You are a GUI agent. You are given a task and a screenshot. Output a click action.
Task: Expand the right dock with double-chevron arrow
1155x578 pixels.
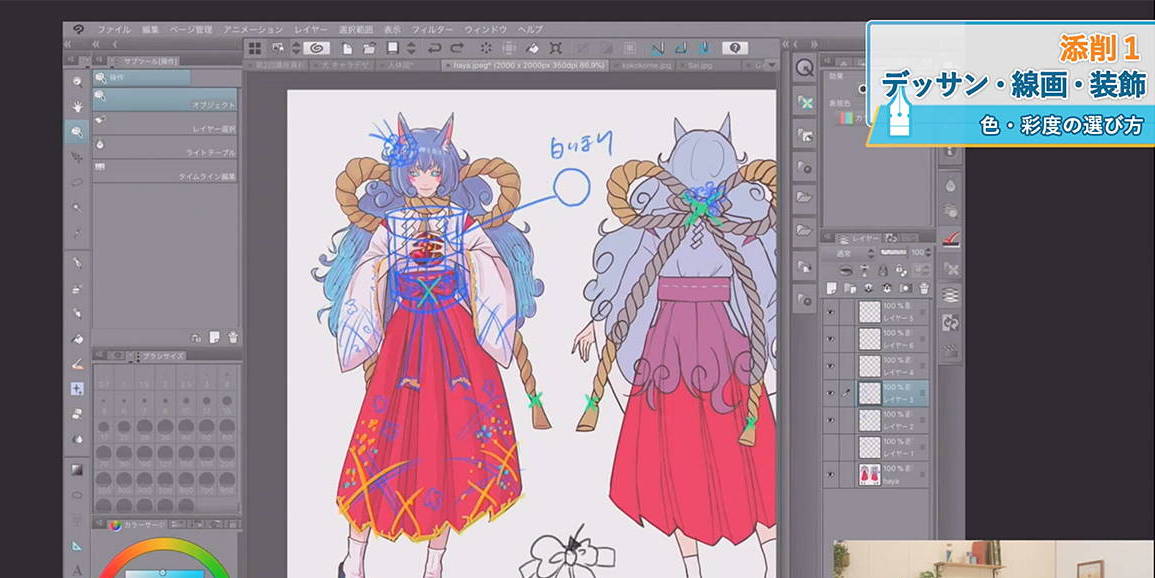[x=787, y=44]
